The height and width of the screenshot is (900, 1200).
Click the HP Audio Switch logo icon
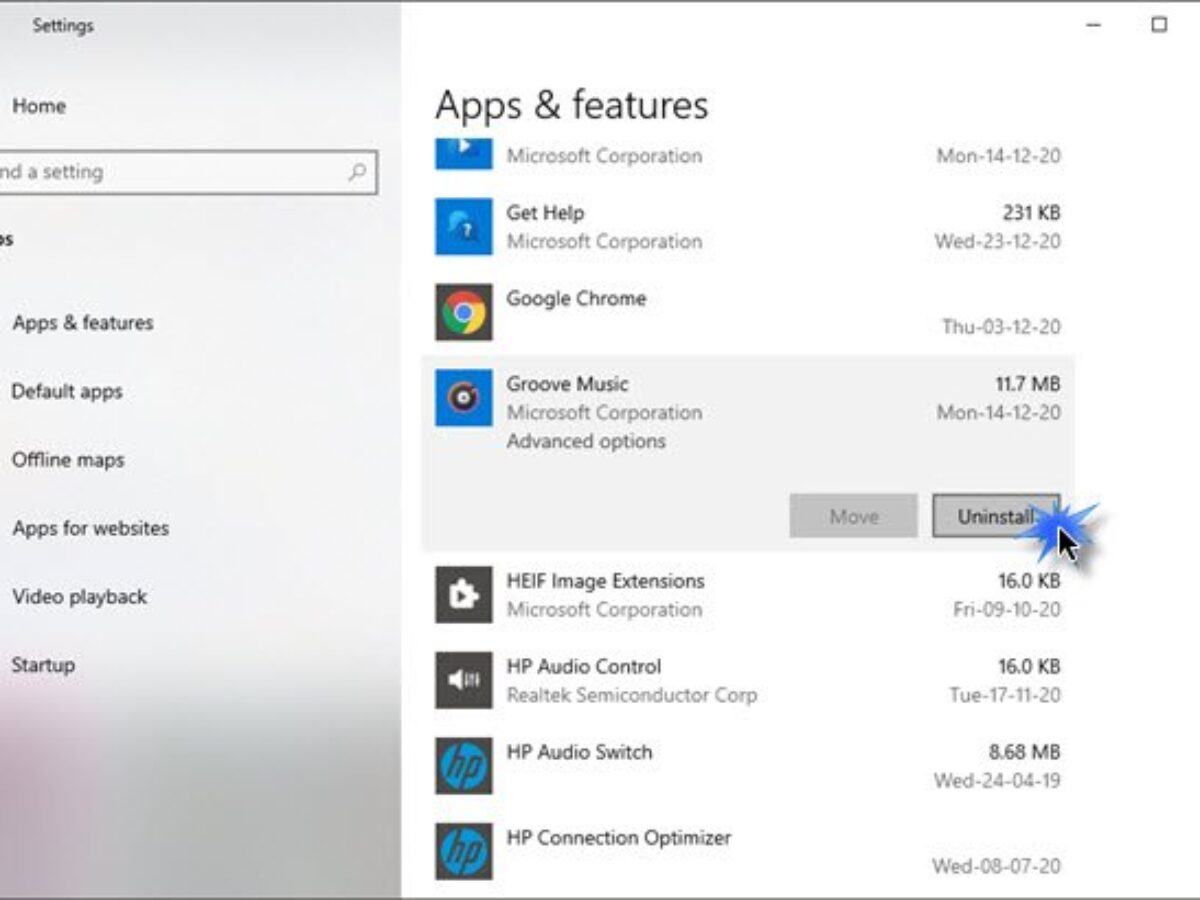pyautogui.click(x=463, y=766)
